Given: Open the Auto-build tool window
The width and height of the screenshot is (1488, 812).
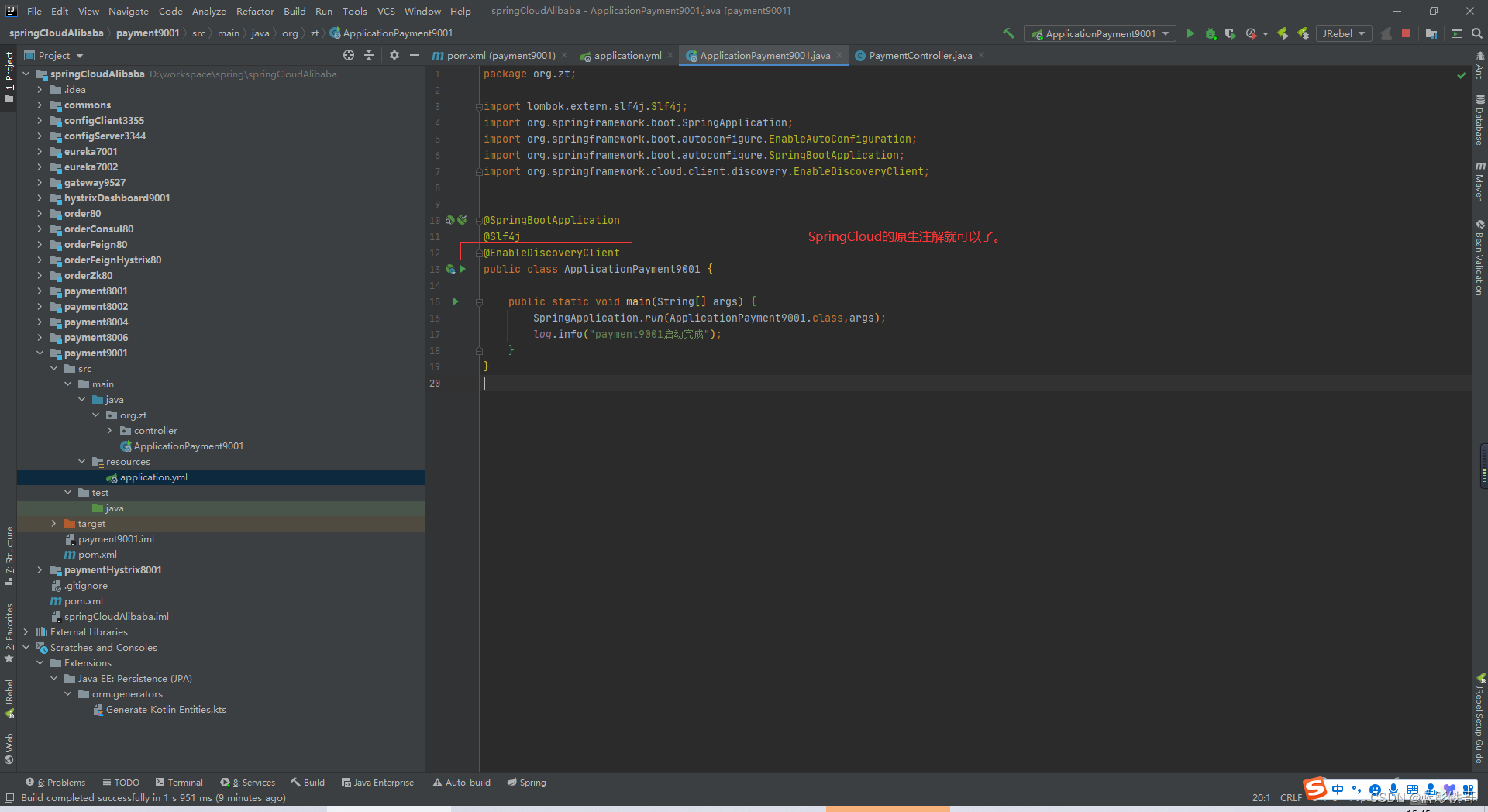Looking at the screenshot, I should coord(462,783).
